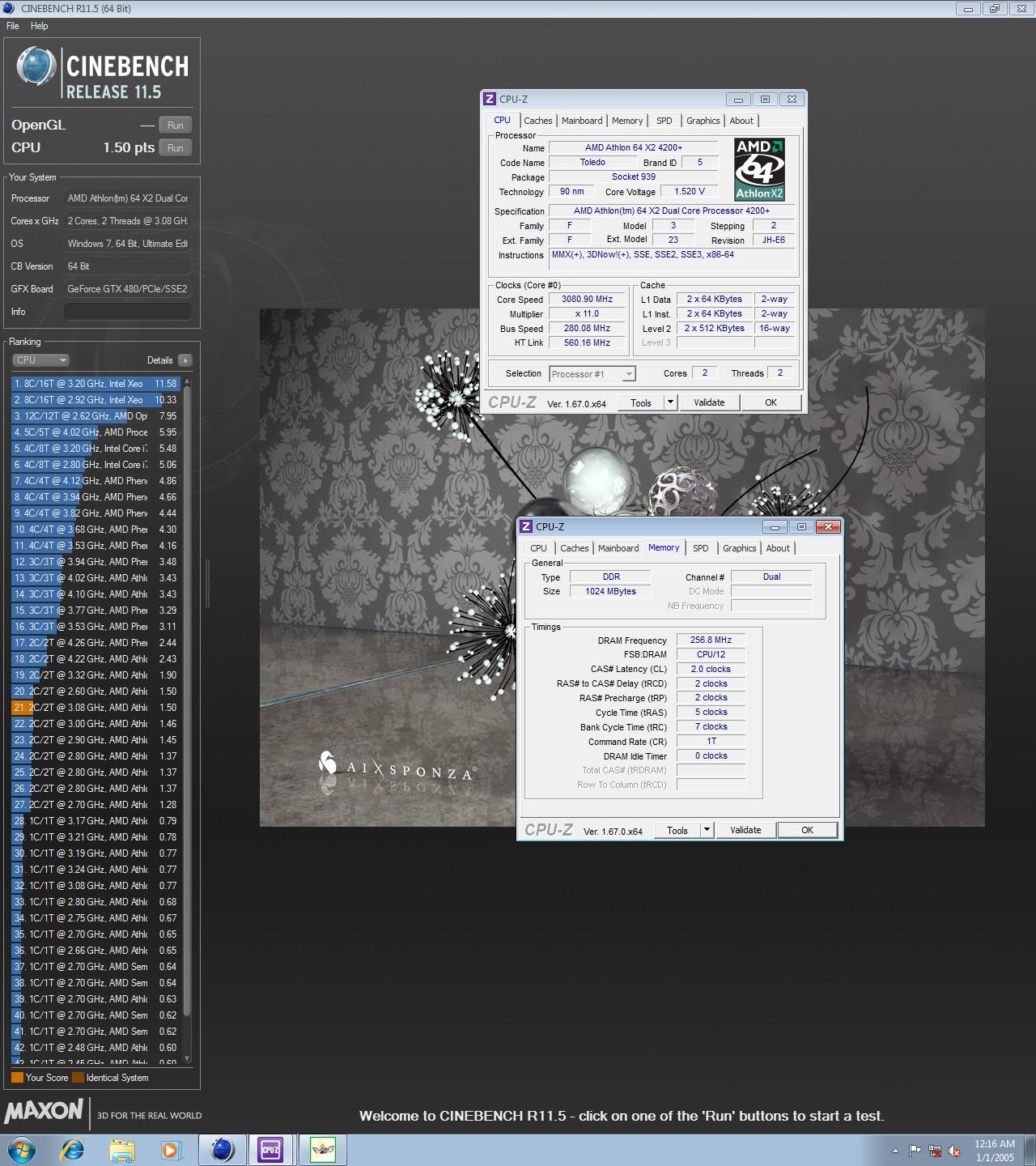This screenshot has width=1036, height=1166.
Task: Click the Core Speed 3080.90 MHz value
Action: pyautogui.click(x=588, y=299)
